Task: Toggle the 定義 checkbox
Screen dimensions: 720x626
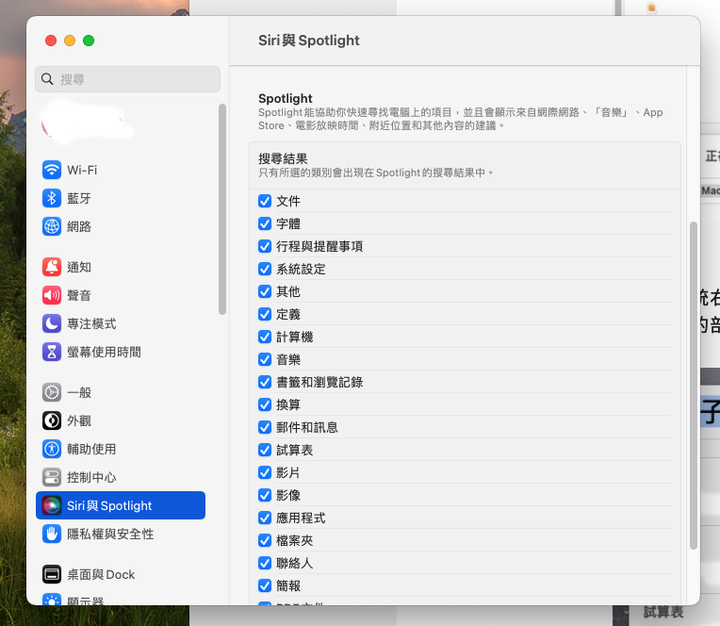Action: [x=264, y=314]
